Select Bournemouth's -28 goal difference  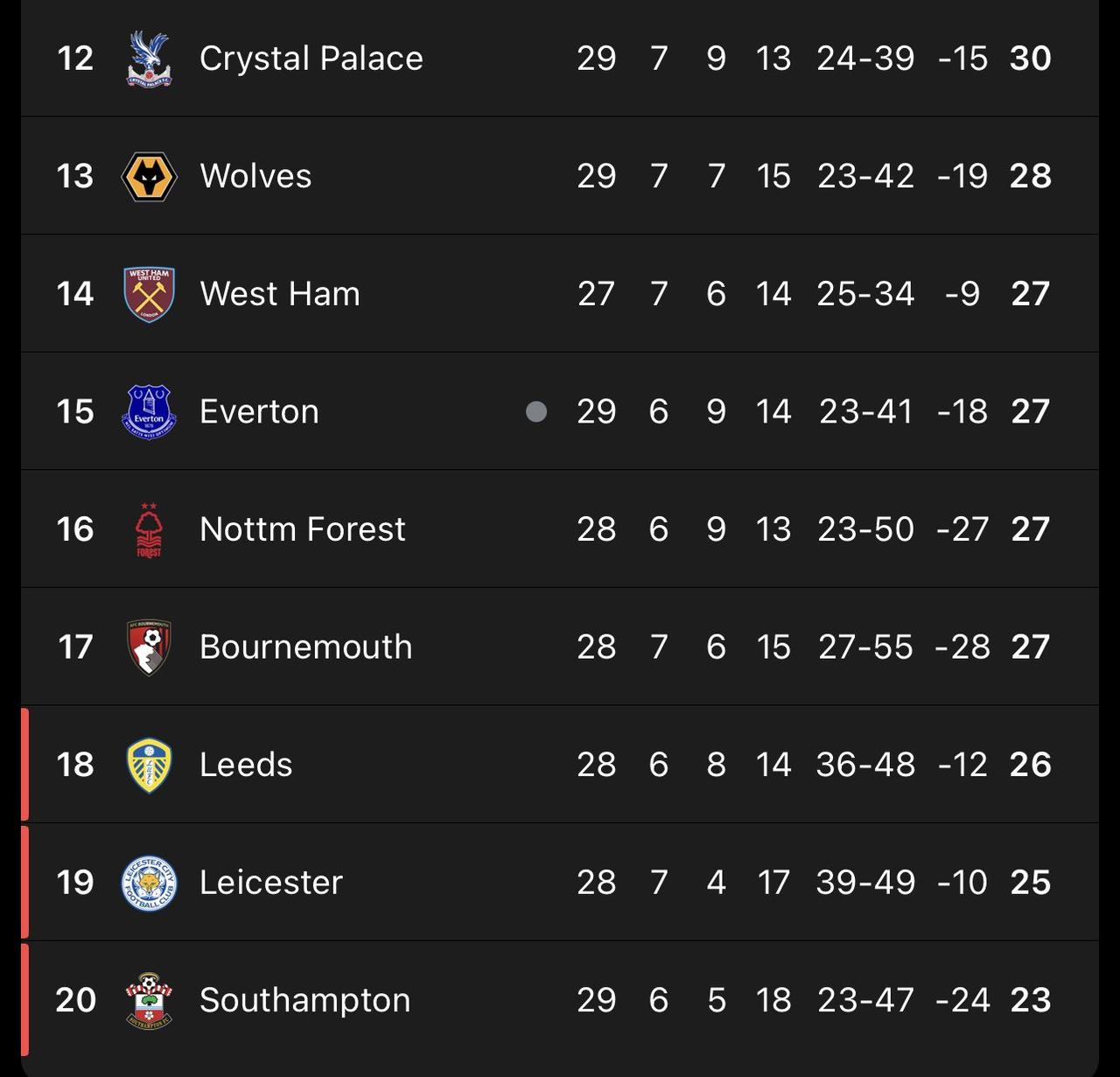962,647
